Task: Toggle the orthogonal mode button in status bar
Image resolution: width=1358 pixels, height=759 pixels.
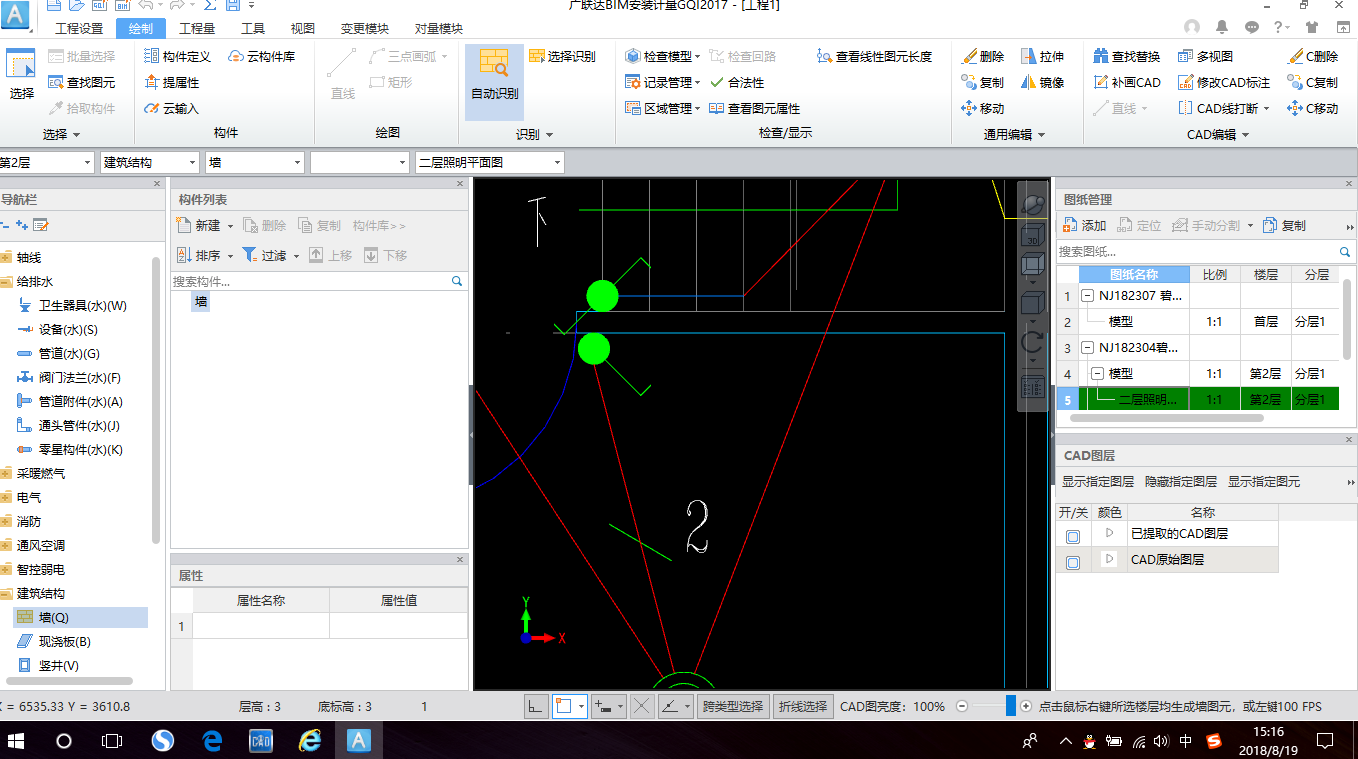Action: 536,706
